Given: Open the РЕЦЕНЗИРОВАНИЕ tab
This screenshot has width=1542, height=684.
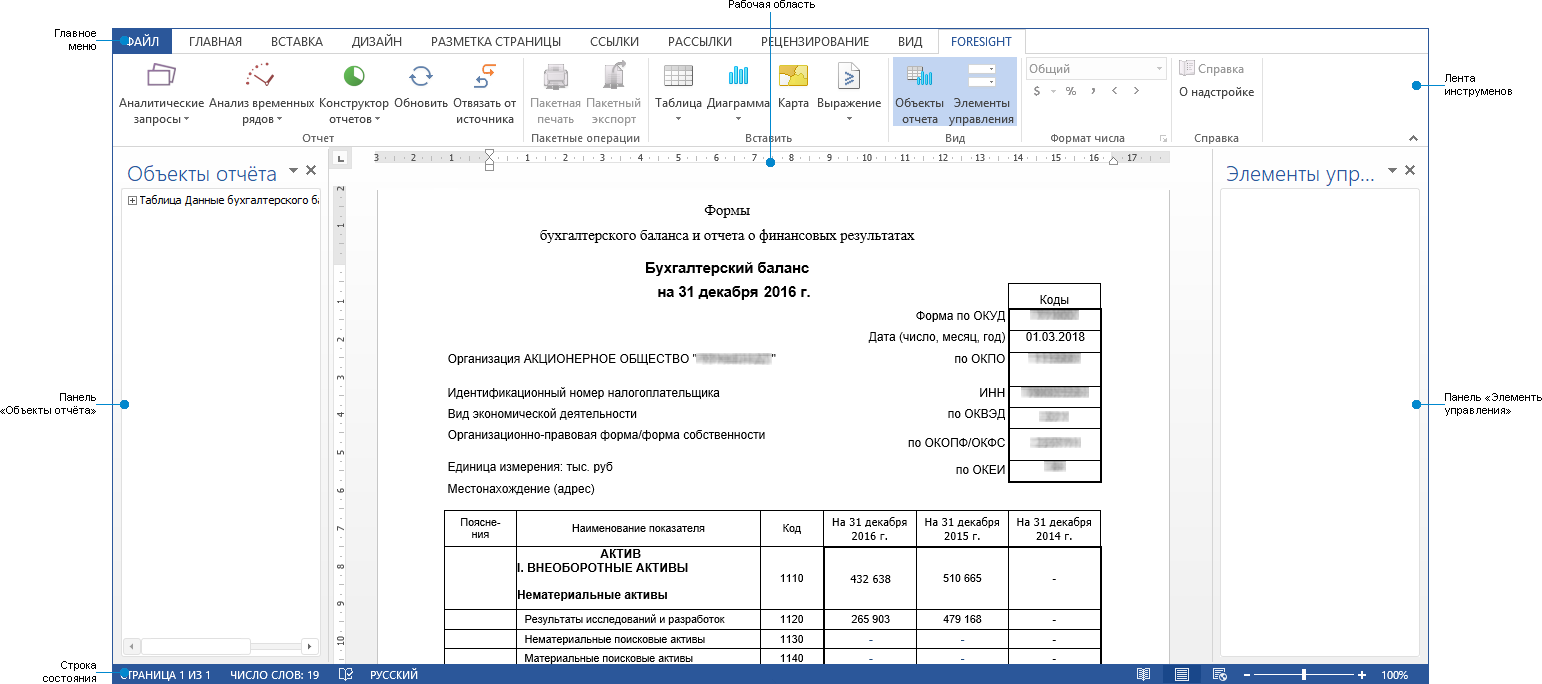Looking at the screenshot, I should click(813, 41).
